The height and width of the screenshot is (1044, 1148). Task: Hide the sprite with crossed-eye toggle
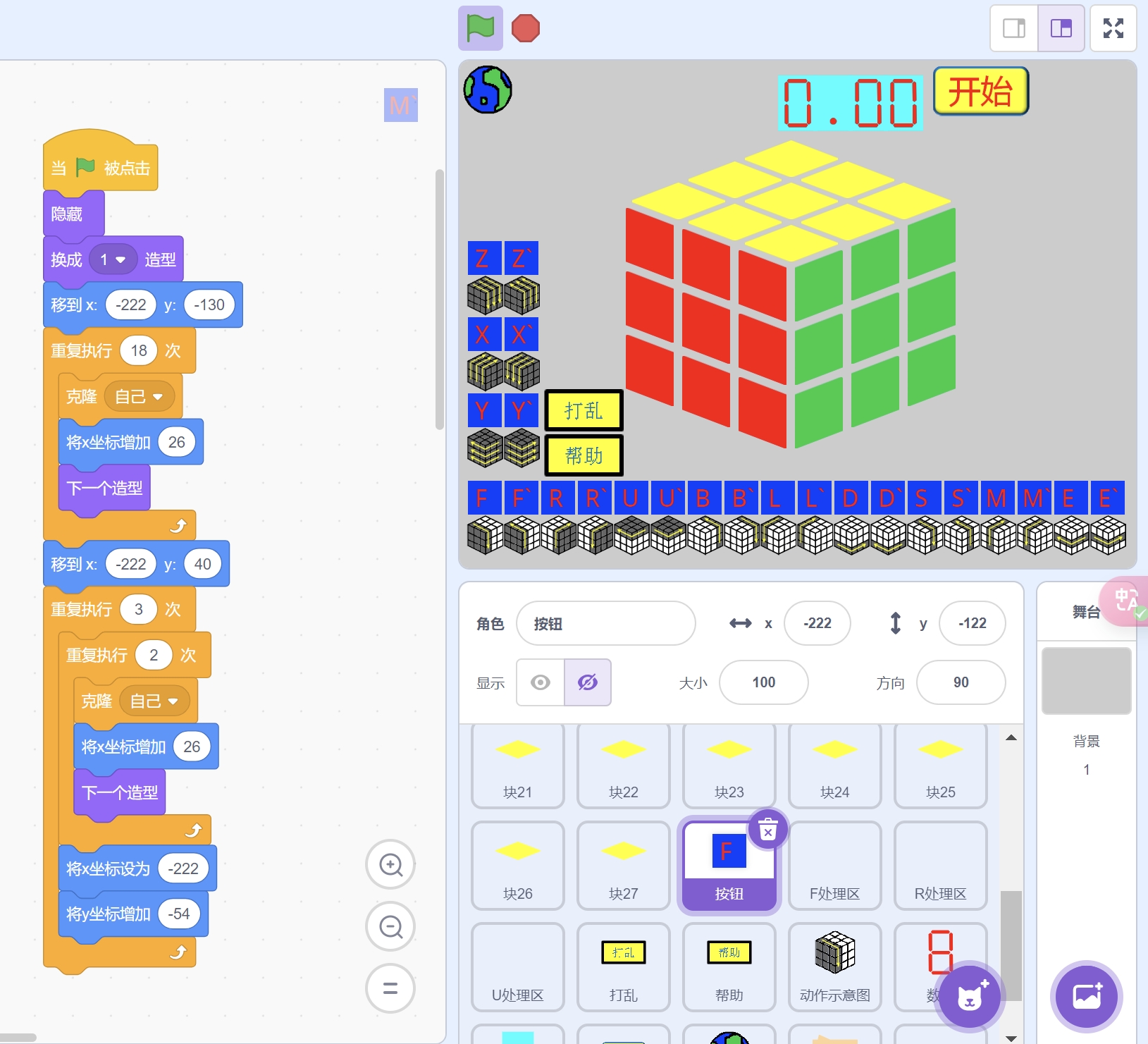pyautogui.click(x=587, y=682)
